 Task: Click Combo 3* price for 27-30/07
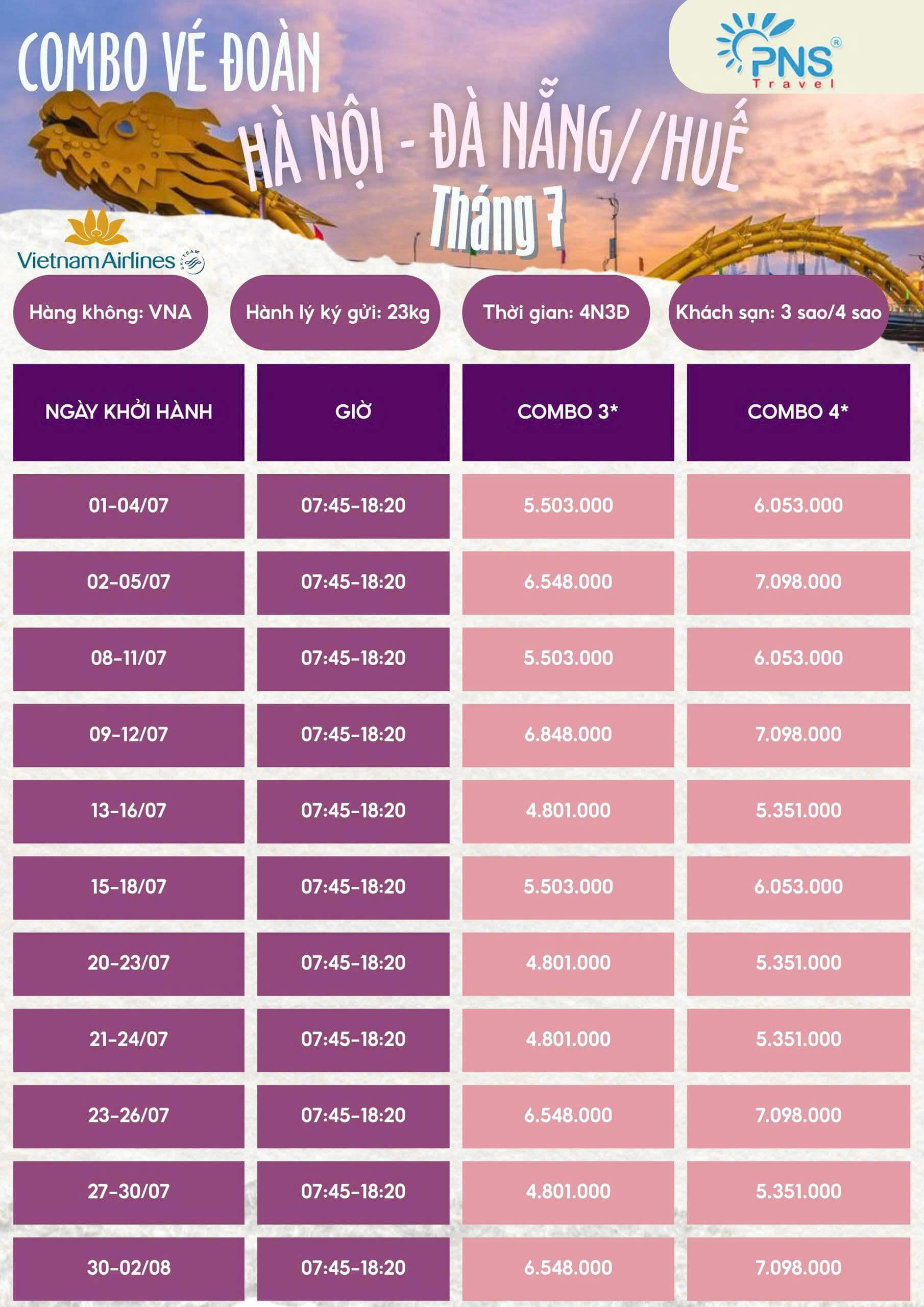coord(568,1192)
